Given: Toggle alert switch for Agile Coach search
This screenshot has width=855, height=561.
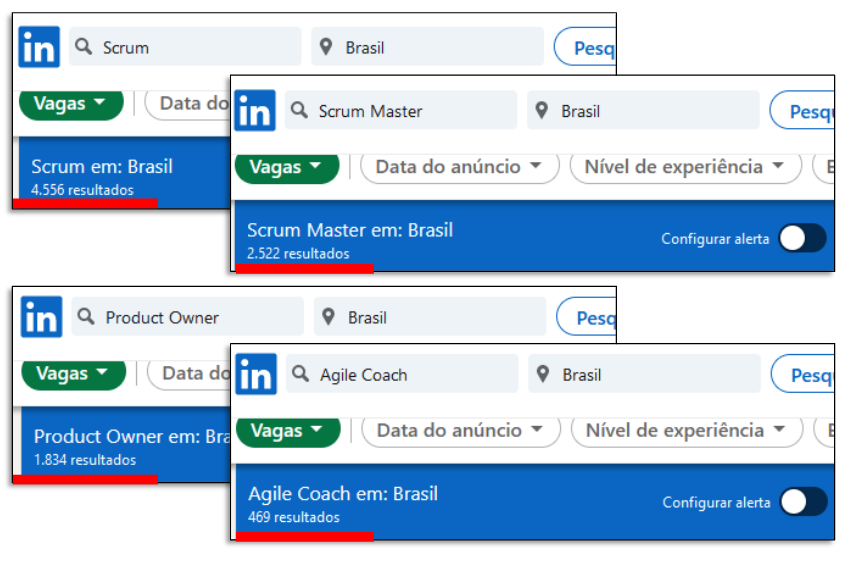Looking at the screenshot, I should 803,502.
